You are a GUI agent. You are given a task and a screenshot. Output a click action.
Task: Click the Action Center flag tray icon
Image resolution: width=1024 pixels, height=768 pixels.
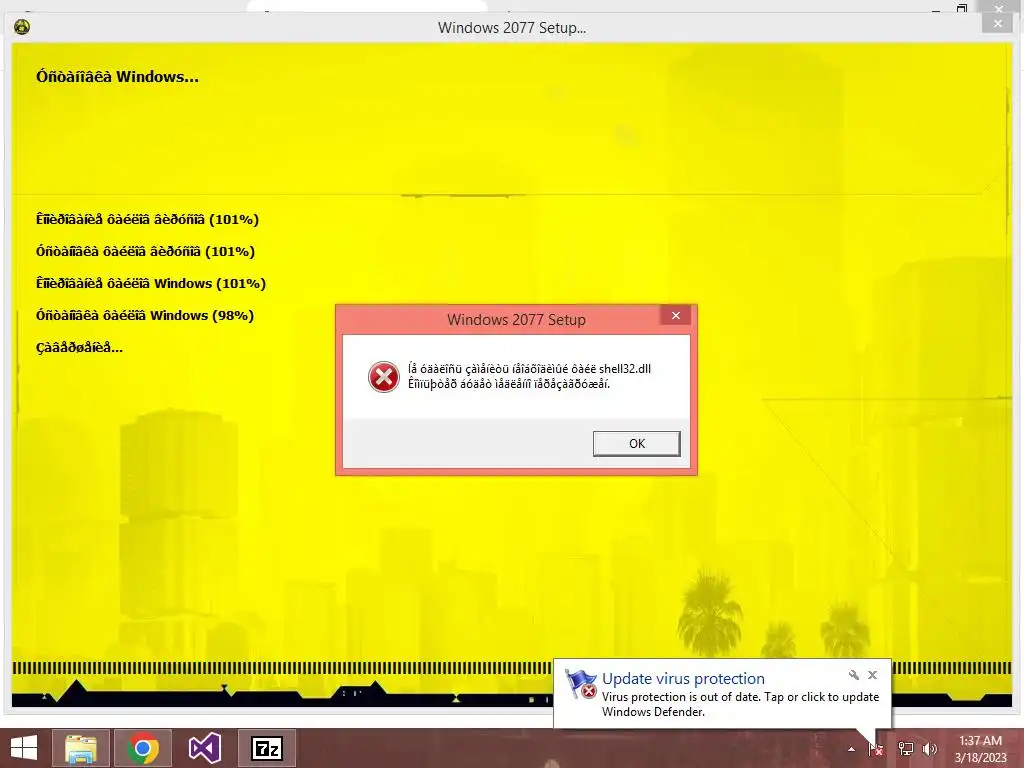(x=876, y=749)
